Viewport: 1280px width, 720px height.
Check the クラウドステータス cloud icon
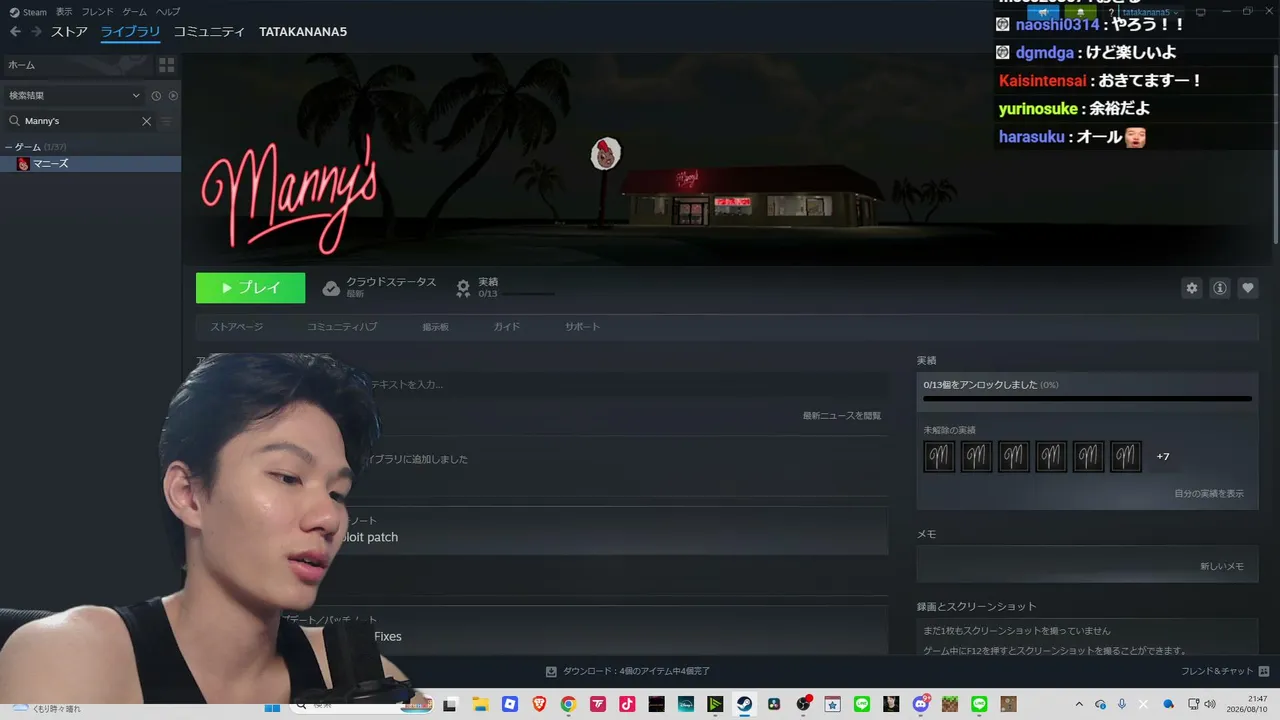tap(331, 289)
